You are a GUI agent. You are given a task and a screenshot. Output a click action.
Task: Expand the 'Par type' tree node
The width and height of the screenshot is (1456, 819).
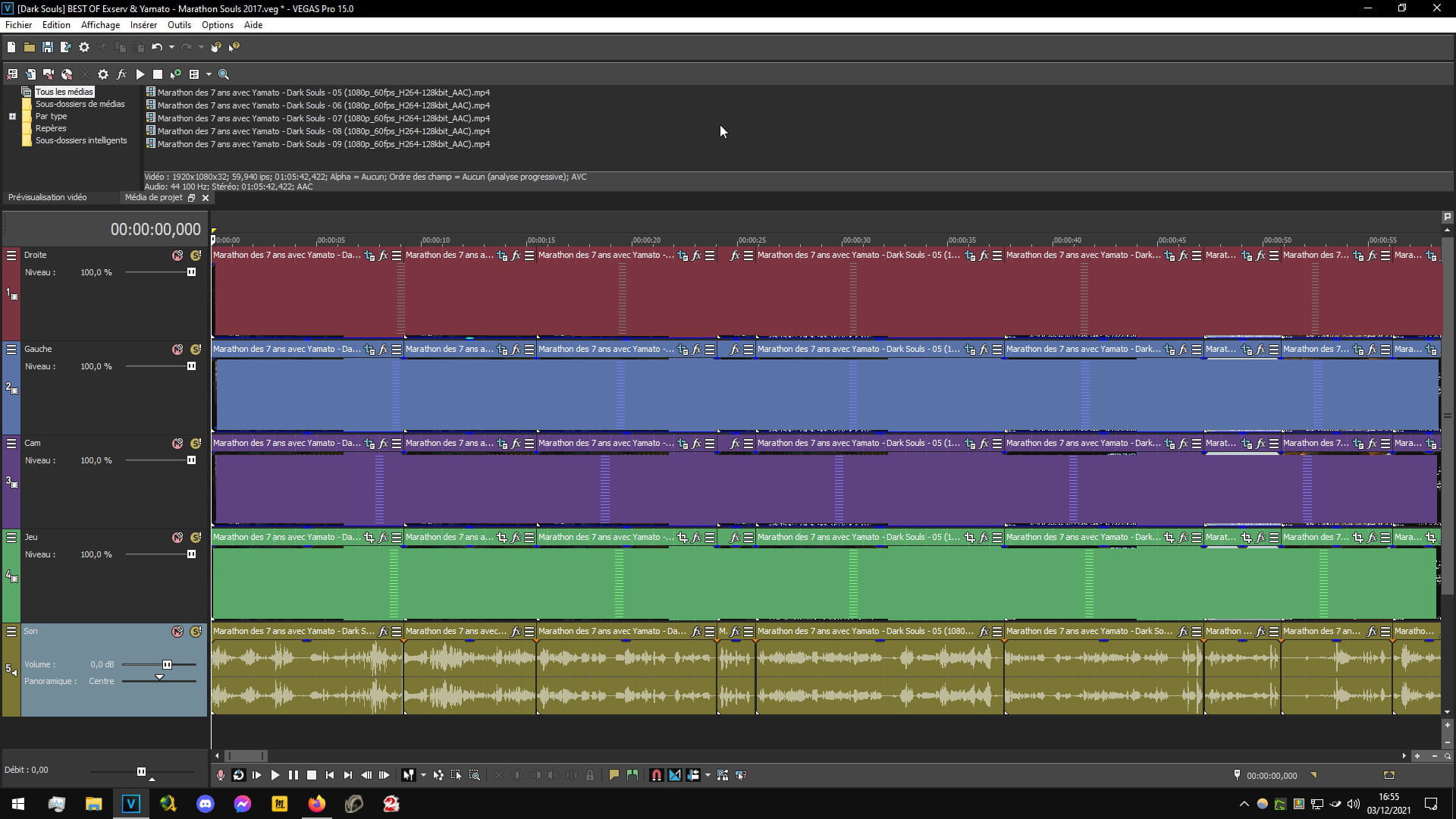(12, 116)
